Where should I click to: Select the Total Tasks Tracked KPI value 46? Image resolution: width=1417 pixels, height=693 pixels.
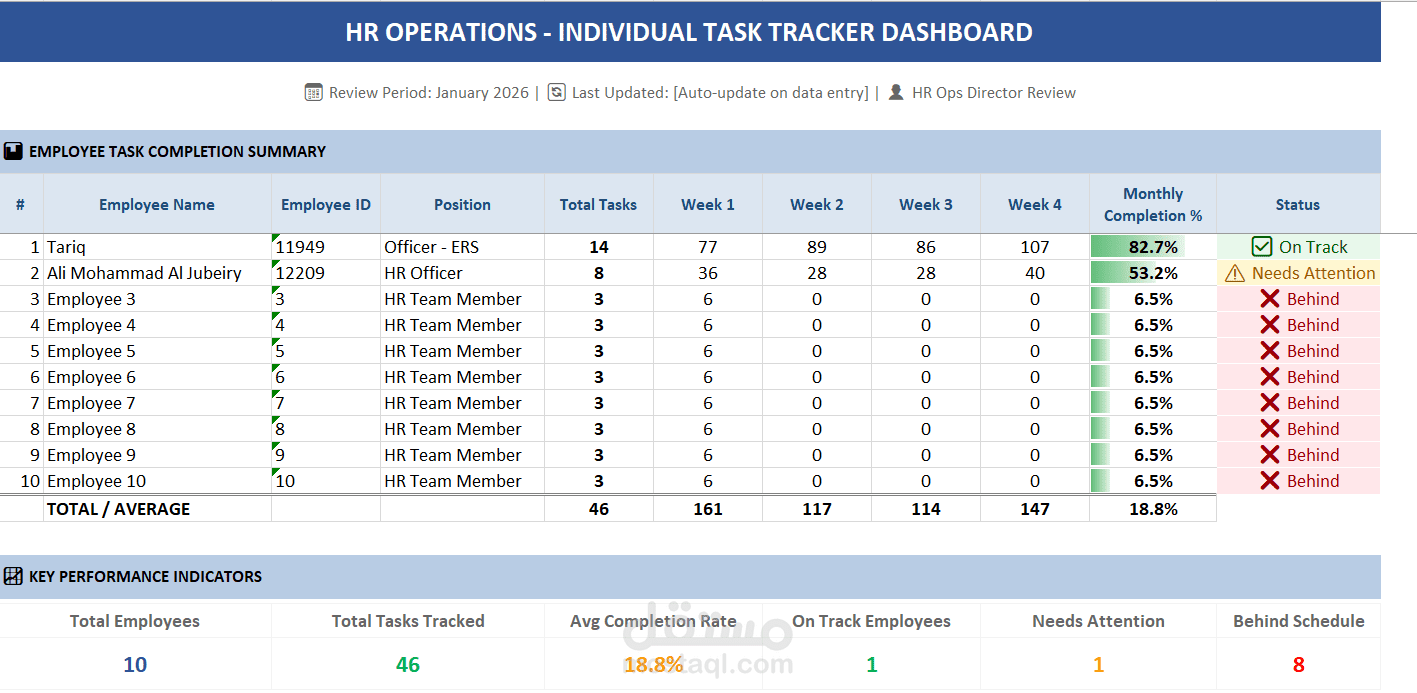tap(408, 664)
